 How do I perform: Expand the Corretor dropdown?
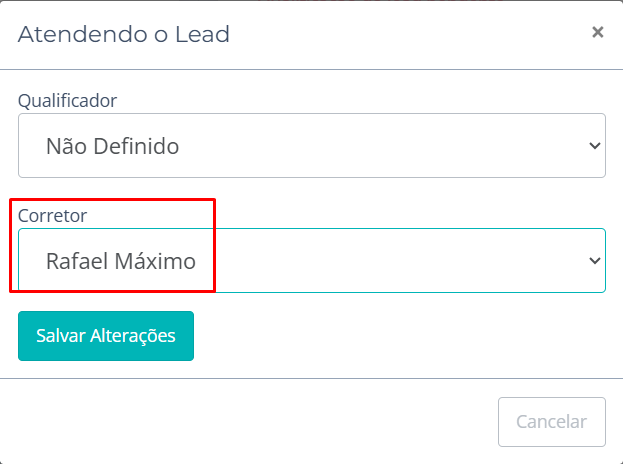coord(311,261)
